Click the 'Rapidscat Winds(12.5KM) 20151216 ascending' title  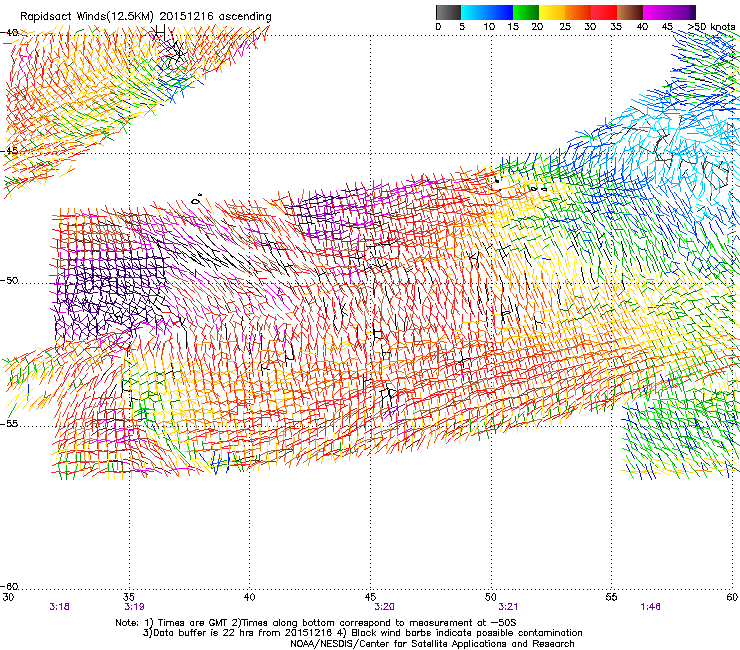tap(146, 17)
